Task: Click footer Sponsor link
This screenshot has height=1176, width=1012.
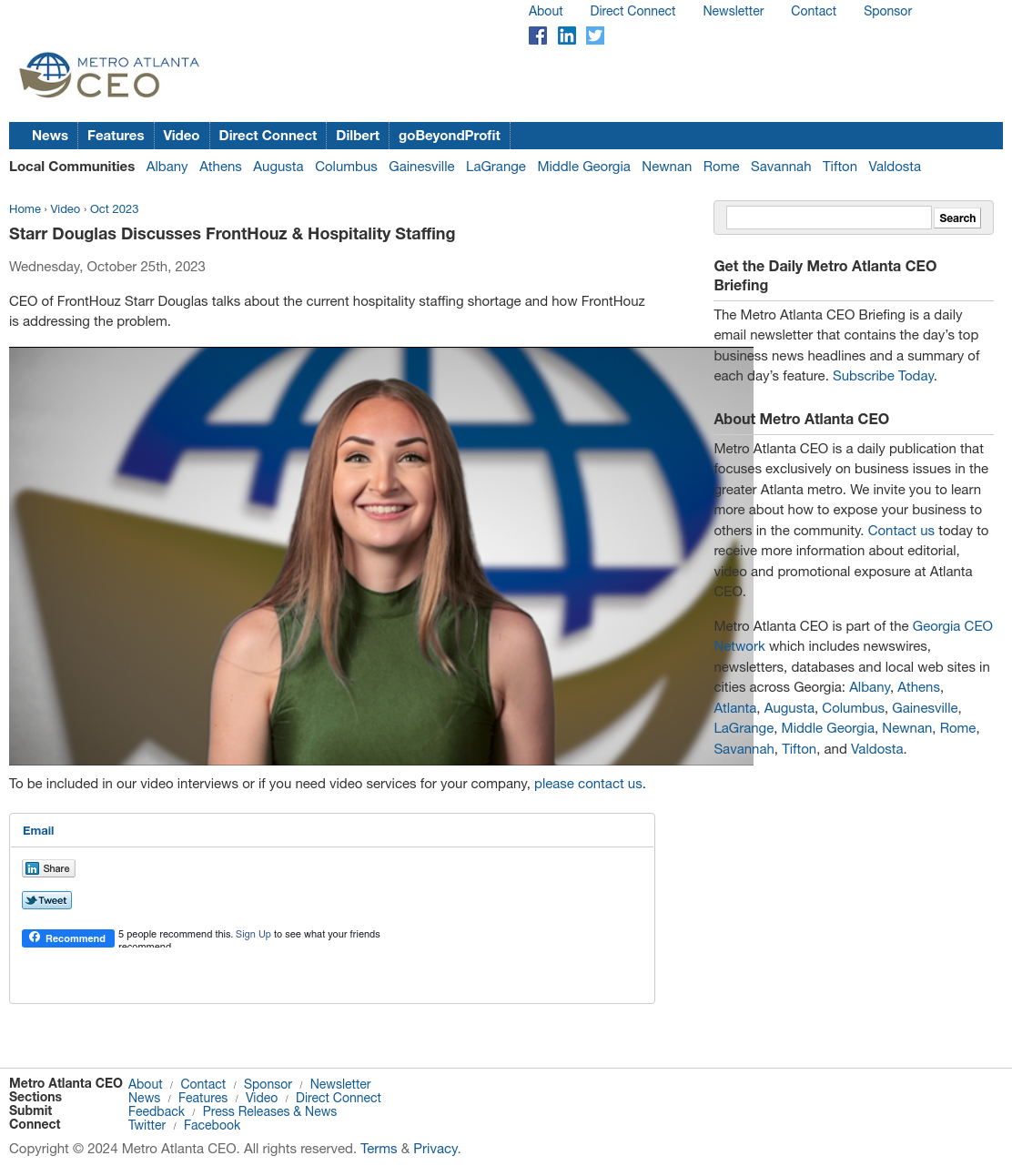Action: (268, 1084)
